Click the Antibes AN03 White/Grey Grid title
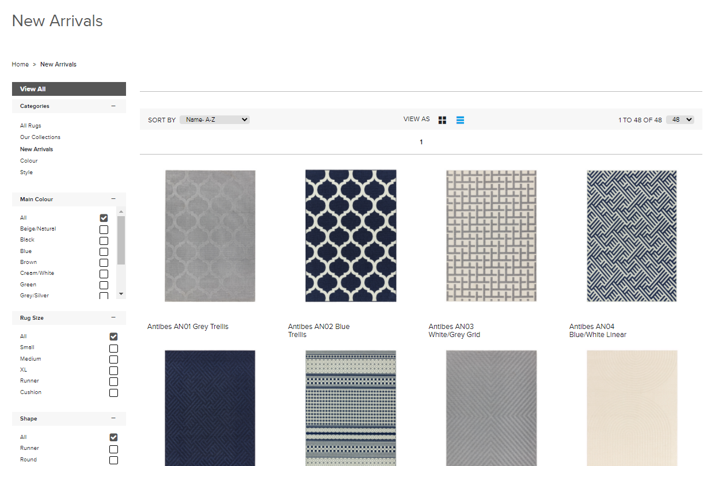Viewport: 719px width, 501px height. click(x=454, y=330)
